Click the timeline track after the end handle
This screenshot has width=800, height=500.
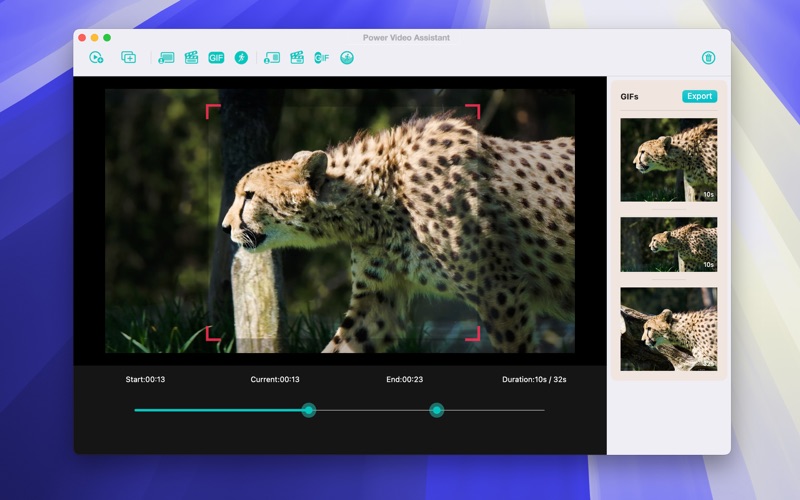[x=495, y=410]
